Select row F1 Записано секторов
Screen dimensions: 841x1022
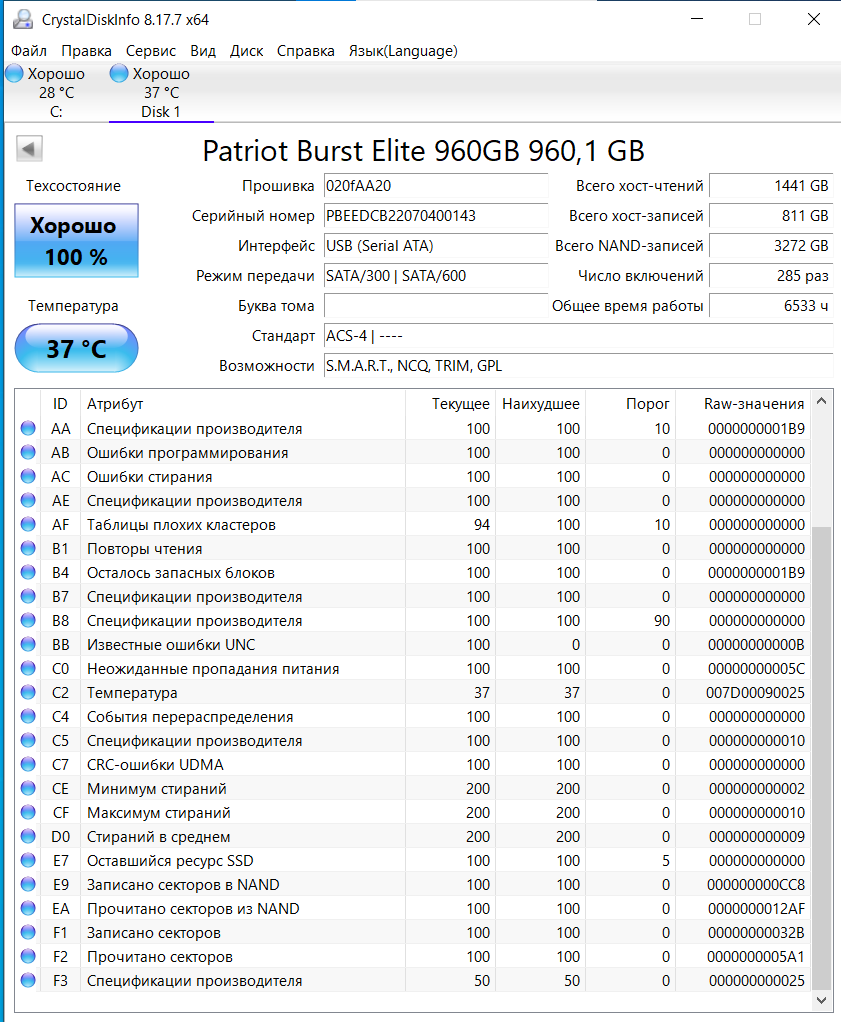tap(413, 933)
